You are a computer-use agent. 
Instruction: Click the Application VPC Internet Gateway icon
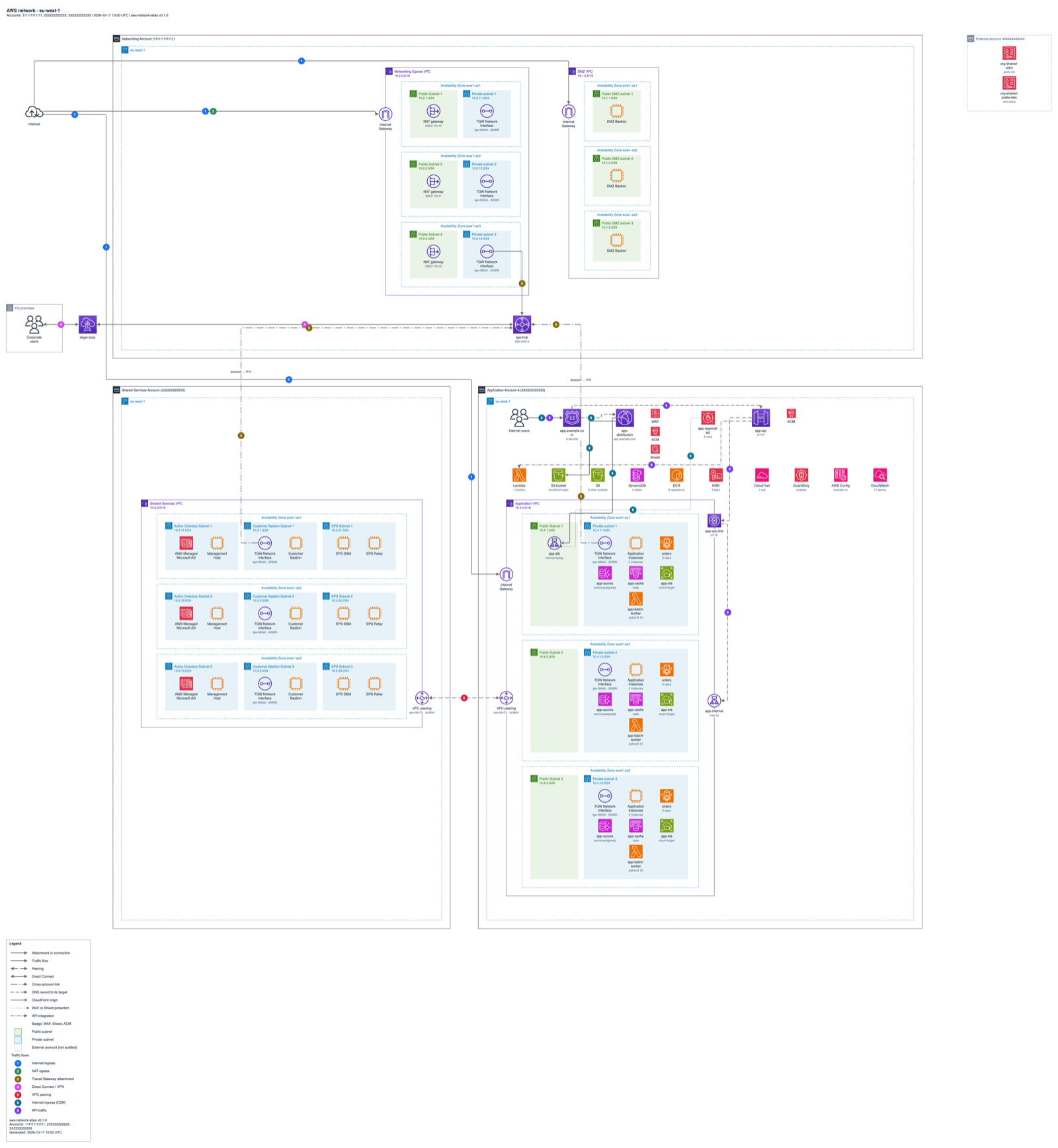(506, 574)
